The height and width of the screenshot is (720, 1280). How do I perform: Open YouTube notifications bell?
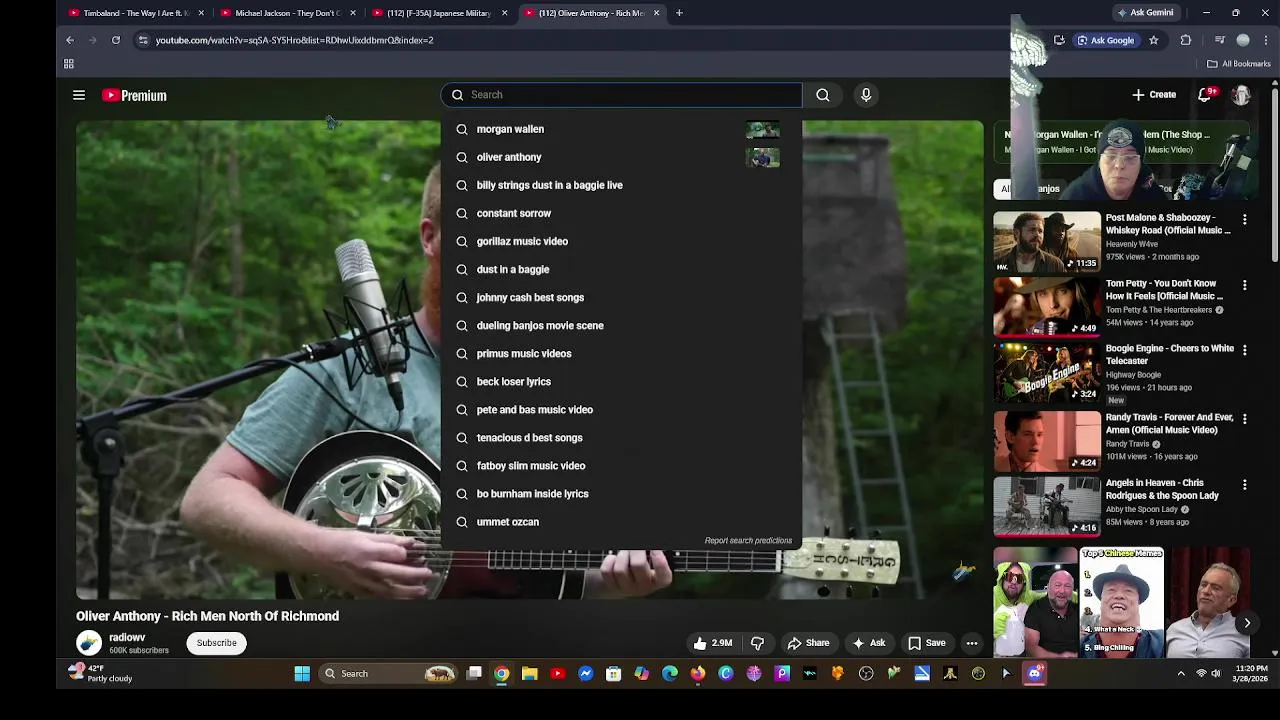pyautogui.click(x=1206, y=95)
